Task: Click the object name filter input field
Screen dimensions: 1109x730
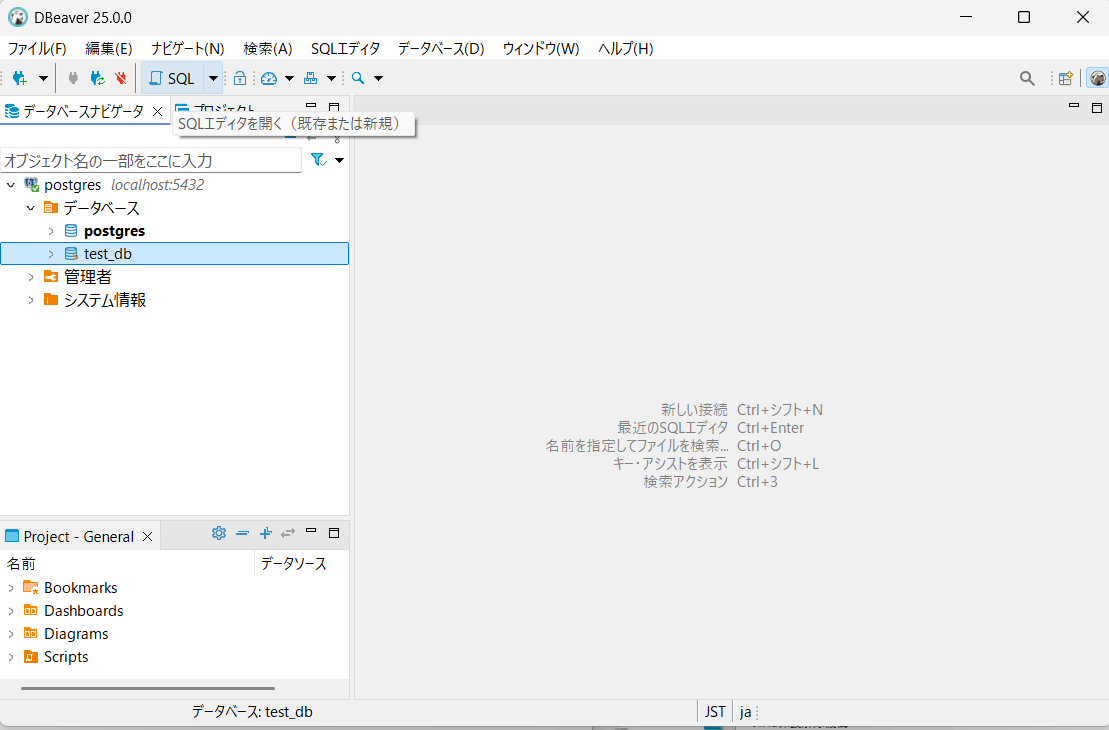Action: [150, 160]
